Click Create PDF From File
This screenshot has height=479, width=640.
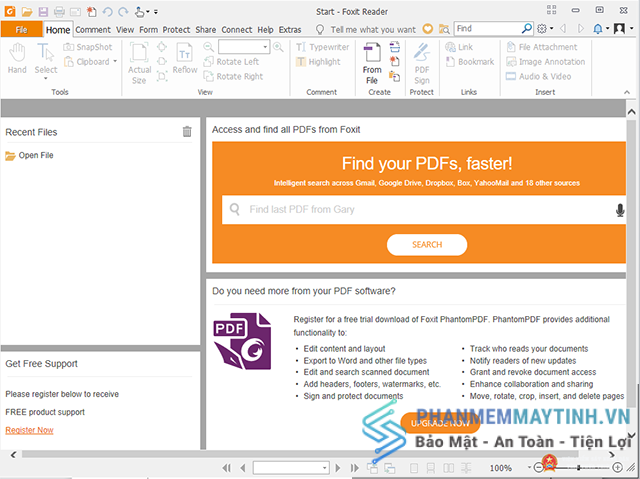point(372,63)
